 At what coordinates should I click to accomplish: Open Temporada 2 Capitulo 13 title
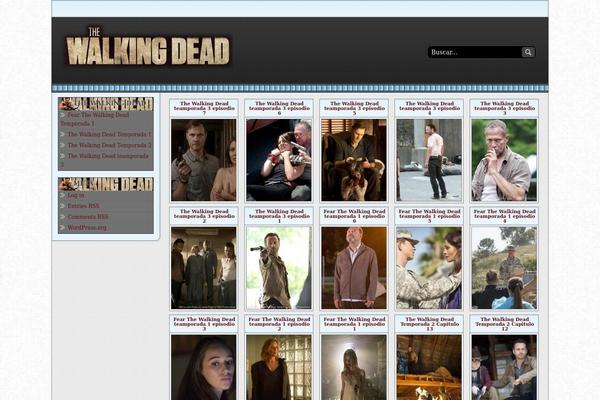429,324
